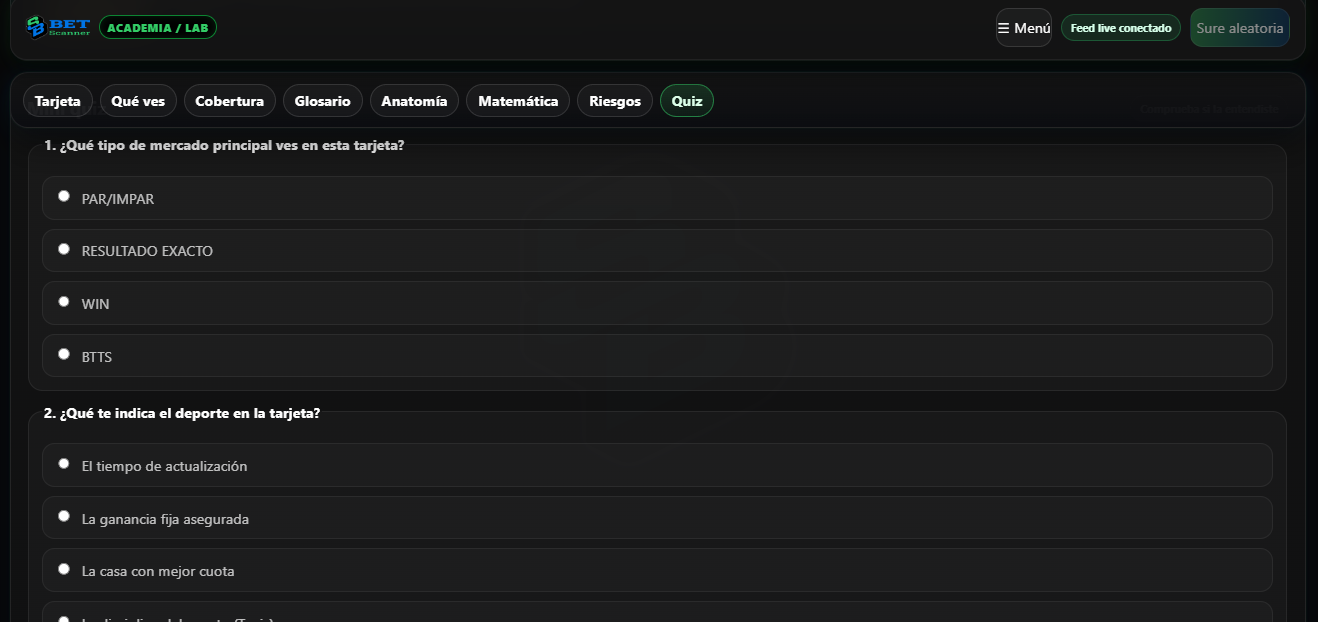Viewport: 1318px width, 622px height.
Task: Switch to the Anatomía tab
Action: [x=414, y=100]
